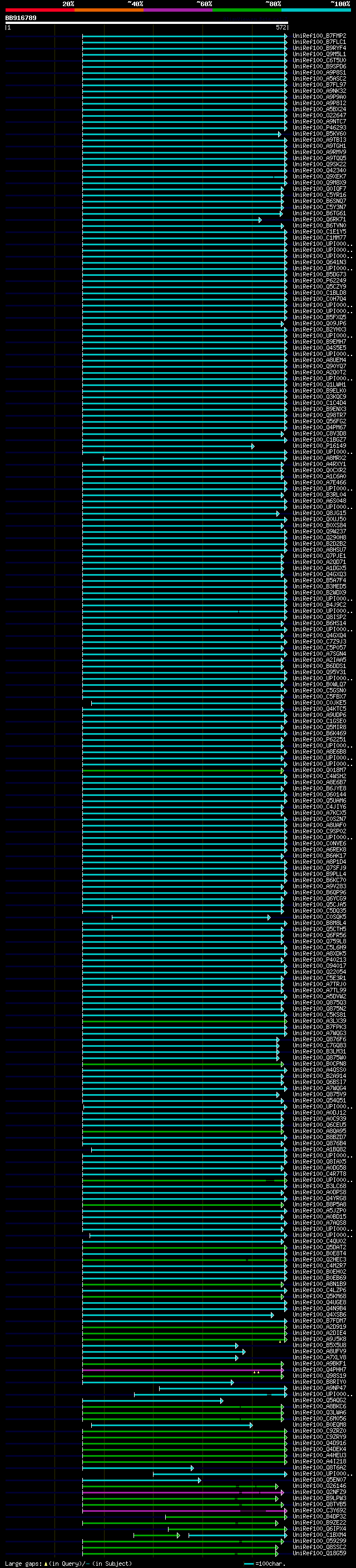Select the UniRef100_Q9M5L1 label

click(319, 54)
